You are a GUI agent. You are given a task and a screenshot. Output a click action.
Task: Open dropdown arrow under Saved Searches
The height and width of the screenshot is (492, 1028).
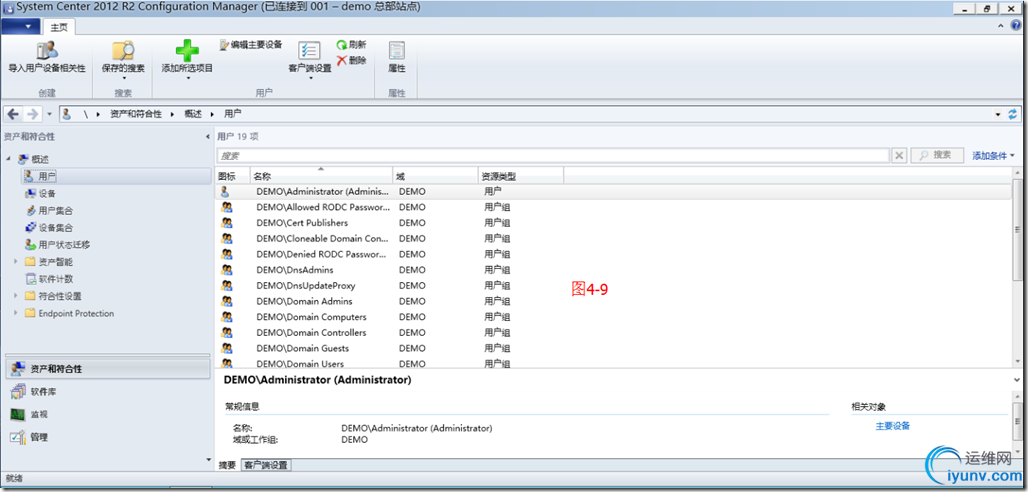tap(123, 78)
